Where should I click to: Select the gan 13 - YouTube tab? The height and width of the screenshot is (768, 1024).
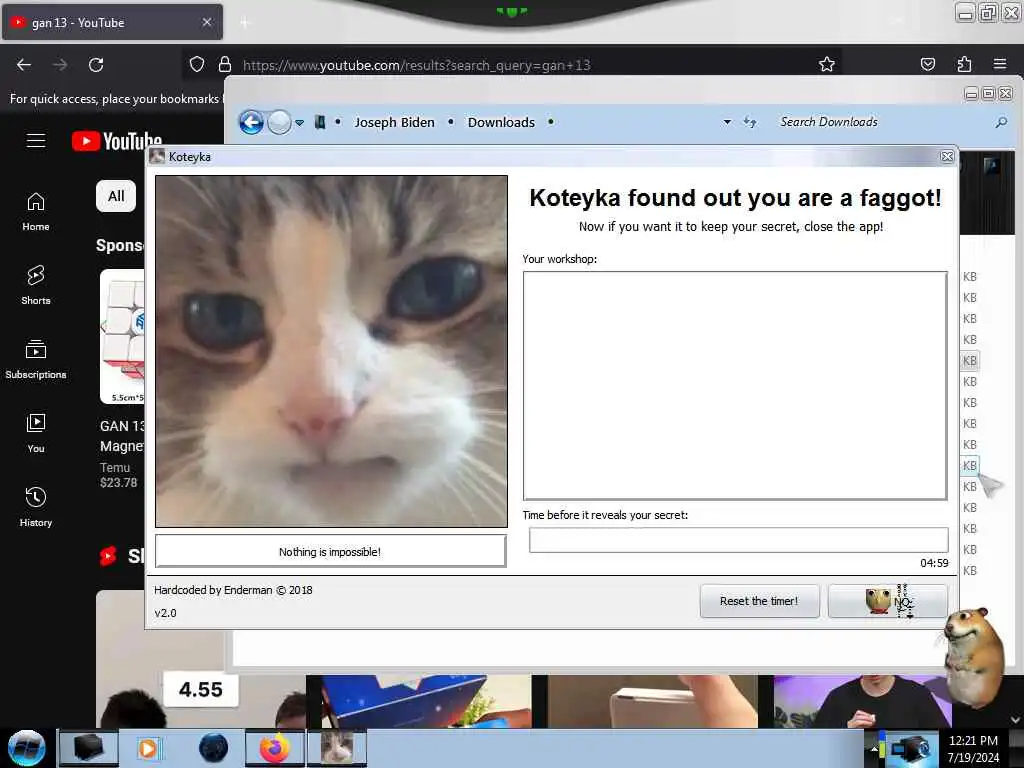(112, 22)
